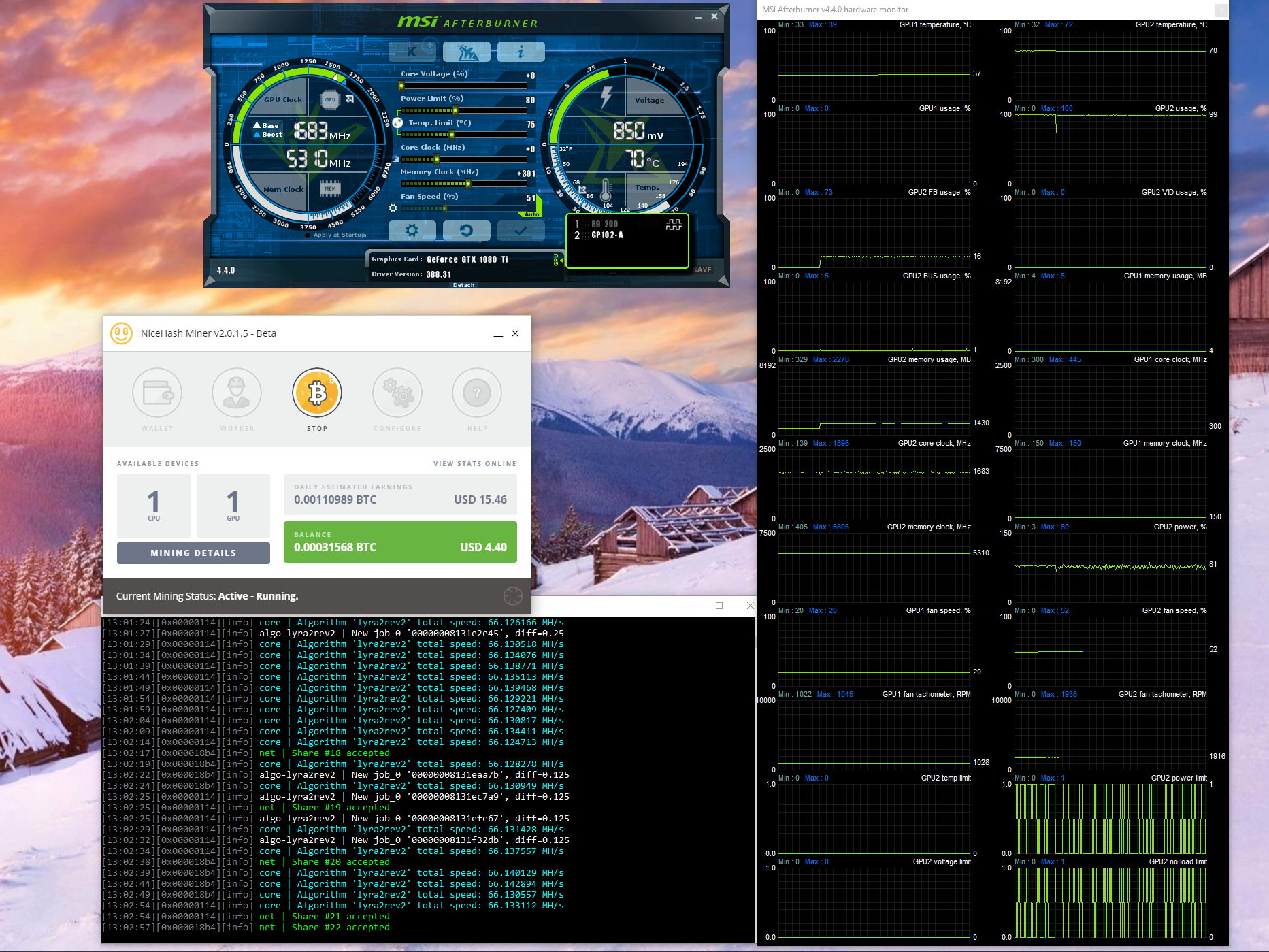This screenshot has width=1269, height=952.
Task: Stop mining with the Bitcoin Stop button
Action: click(317, 393)
